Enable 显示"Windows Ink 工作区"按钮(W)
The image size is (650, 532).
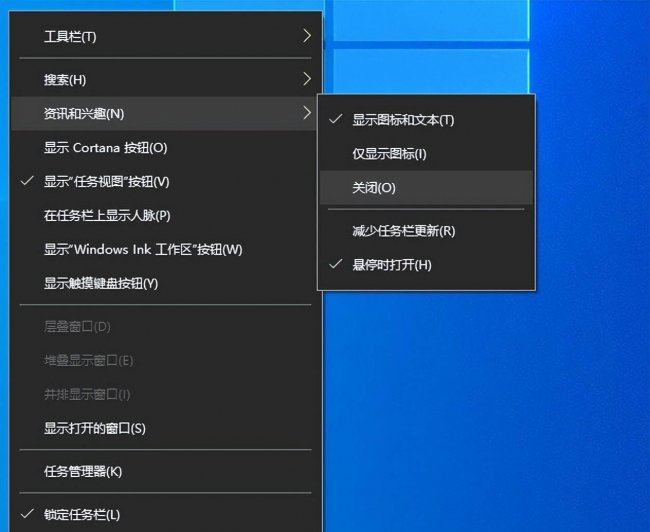pos(165,250)
